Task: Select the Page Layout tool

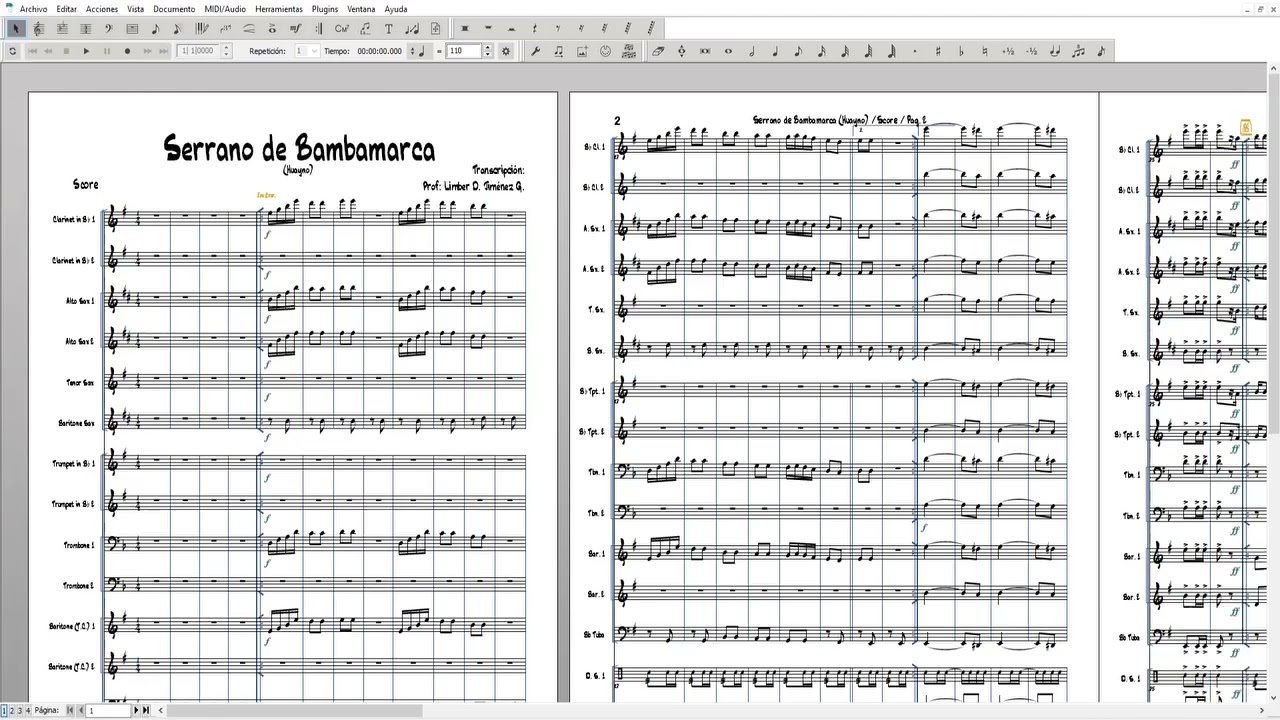Action: [x=436, y=28]
